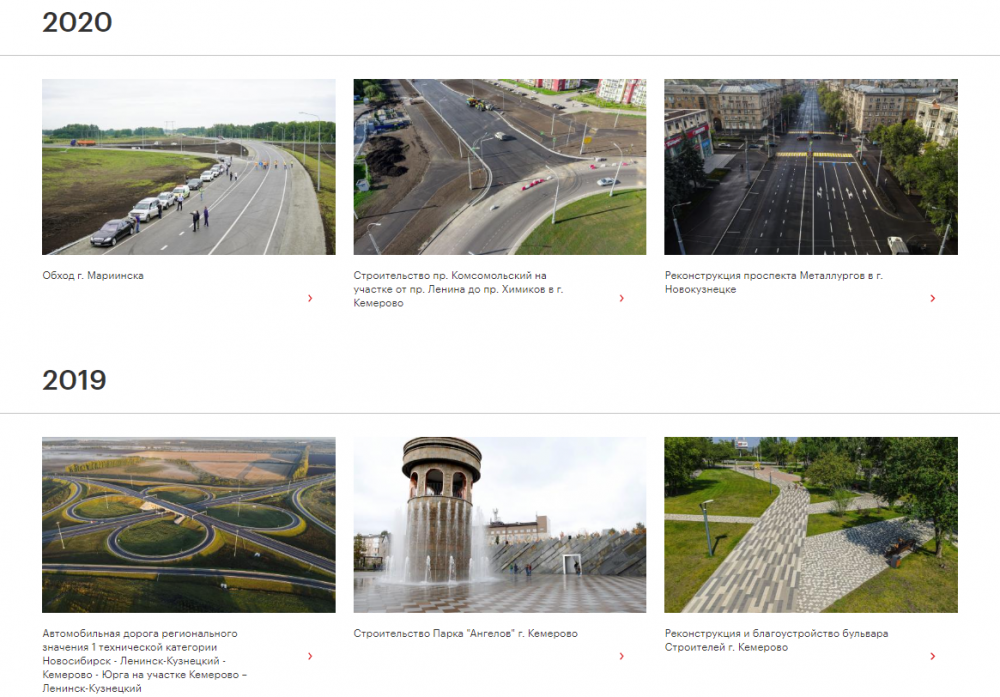The image size is (1000, 697).
Task: Click the 2020 section heading
Action: (x=77, y=23)
